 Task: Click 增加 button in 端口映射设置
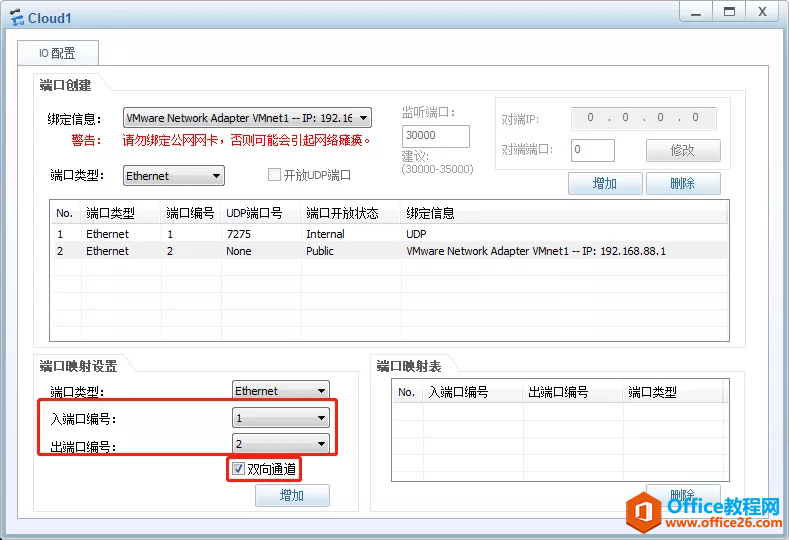[x=292, y=495]
